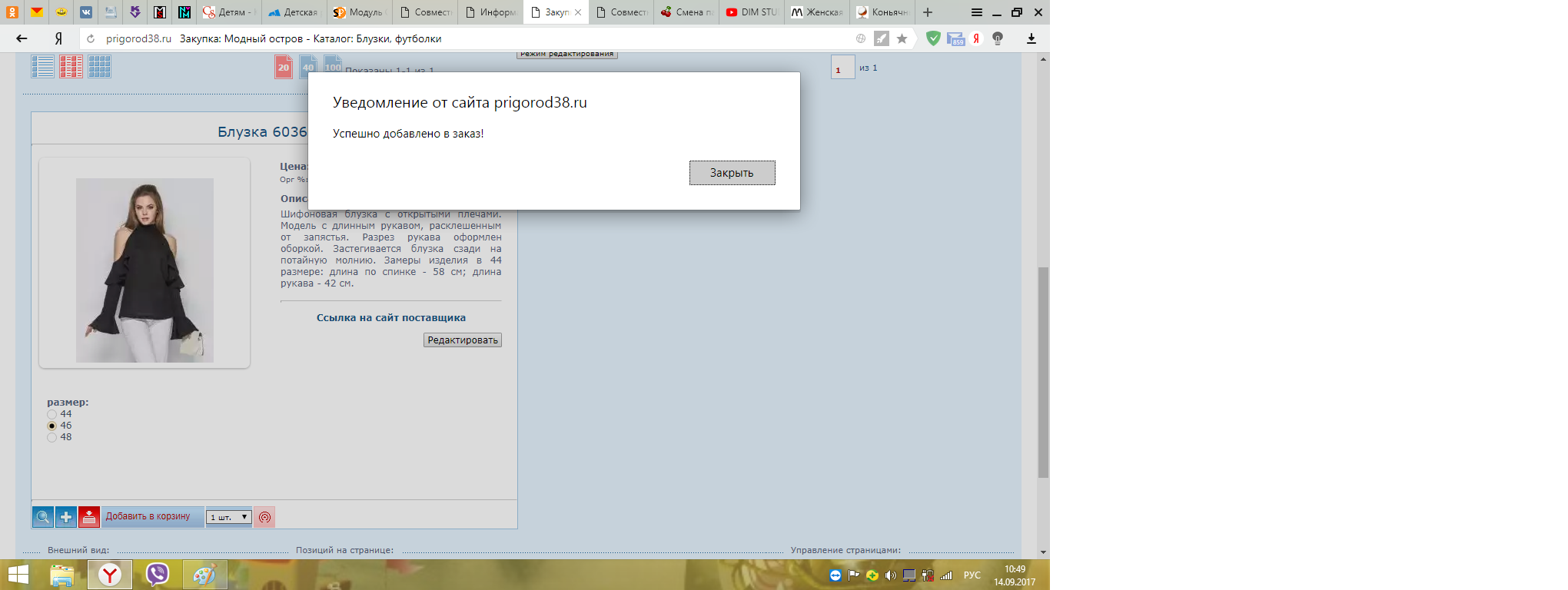Click the blue plus icon

point(66,517)
